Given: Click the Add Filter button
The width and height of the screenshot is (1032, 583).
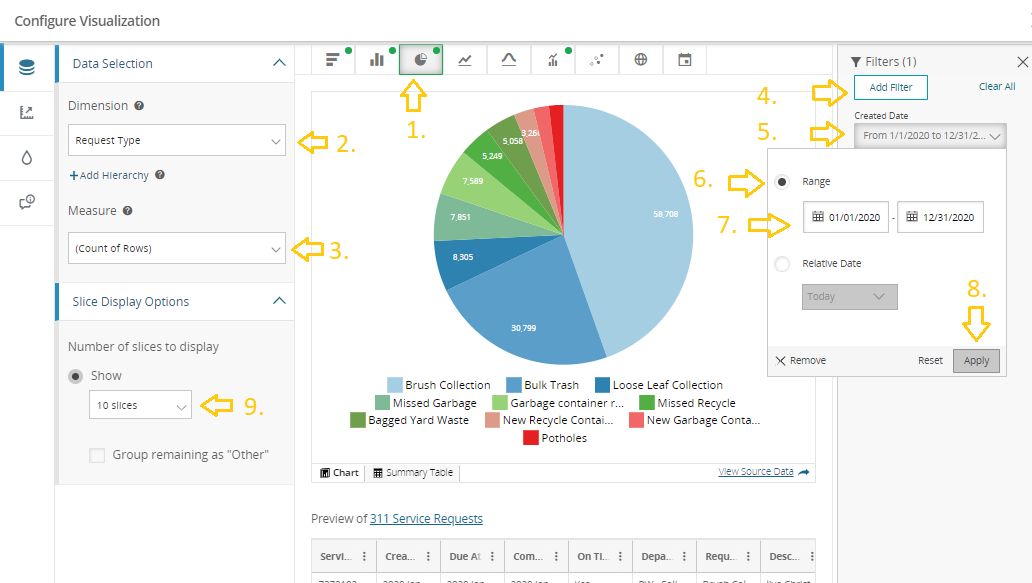Looking at the screenshot, I should [890, 88].
